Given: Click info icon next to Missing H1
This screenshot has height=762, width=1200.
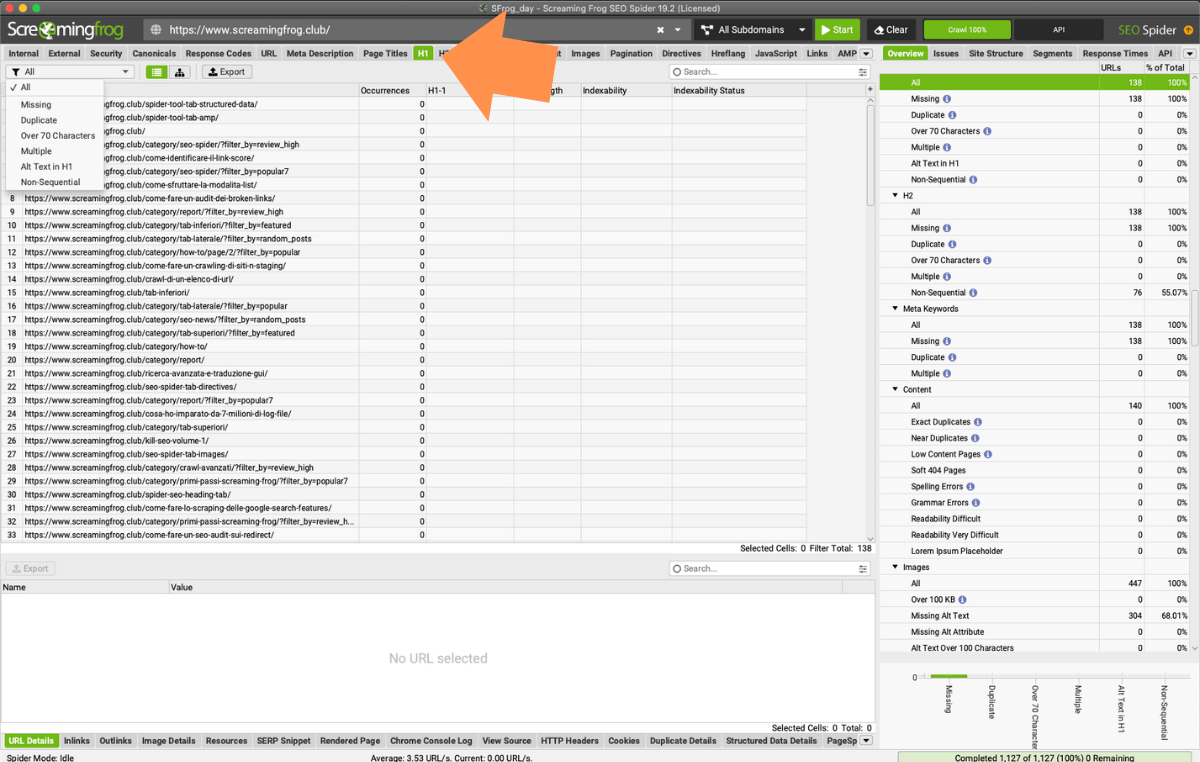Looking at the screenshot, I should point(948,99).
